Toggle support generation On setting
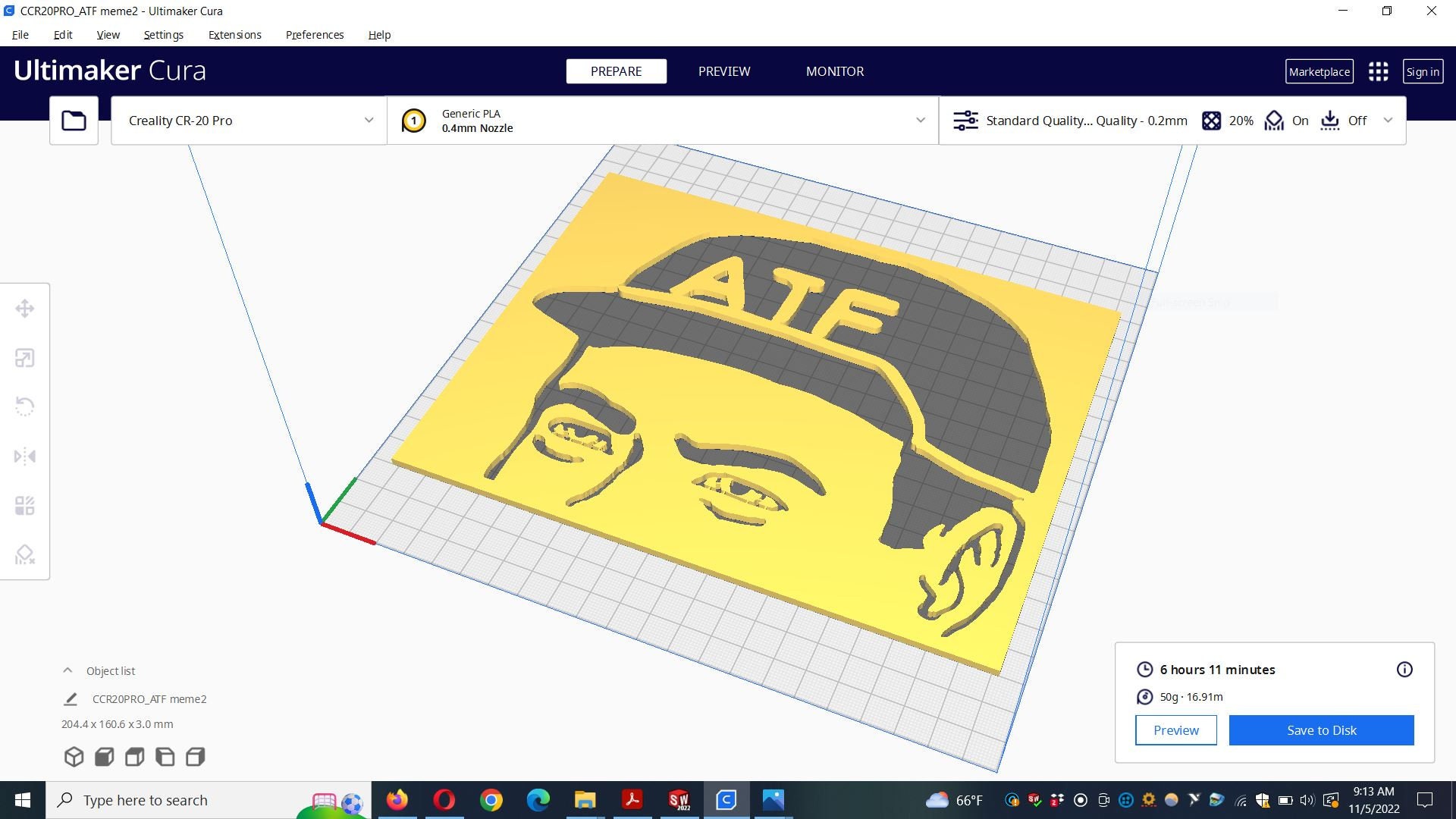 [x=1285, y=121]
